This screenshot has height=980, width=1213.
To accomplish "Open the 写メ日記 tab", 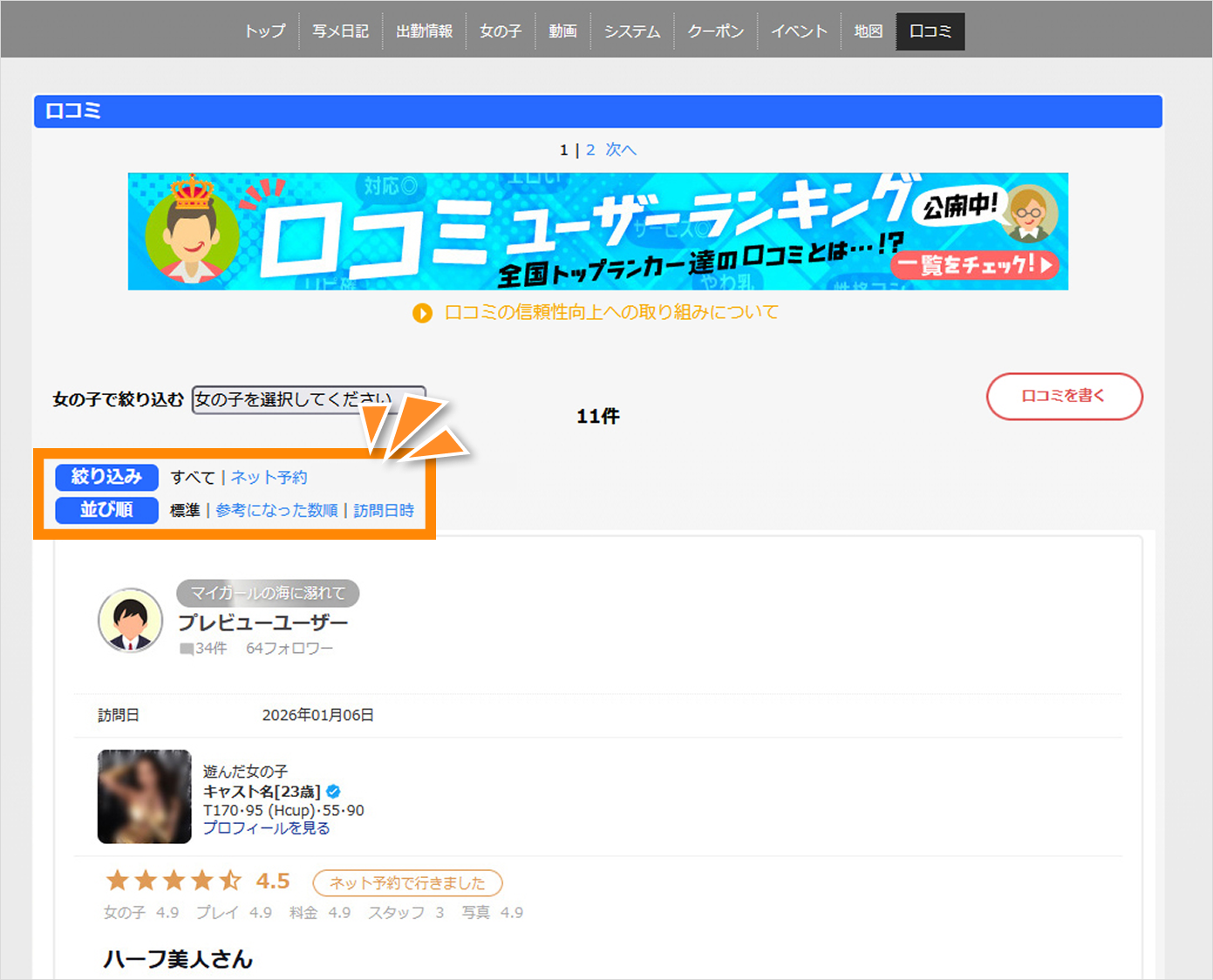I will [x=340, y=31].
